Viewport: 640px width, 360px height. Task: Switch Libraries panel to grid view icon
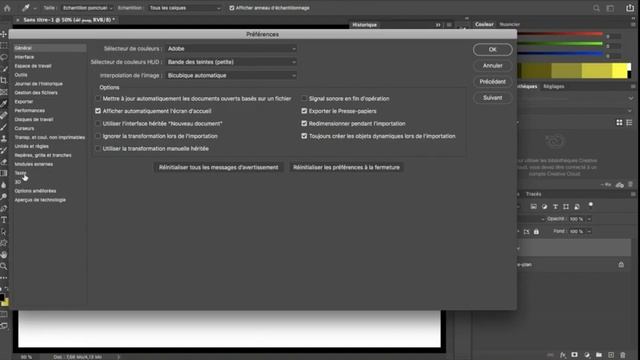619,122
